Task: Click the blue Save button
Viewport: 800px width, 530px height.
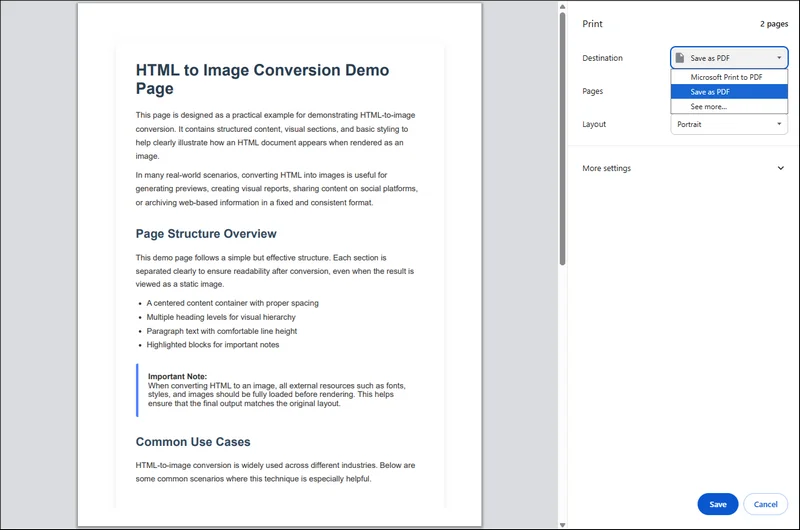Action: 717,504
